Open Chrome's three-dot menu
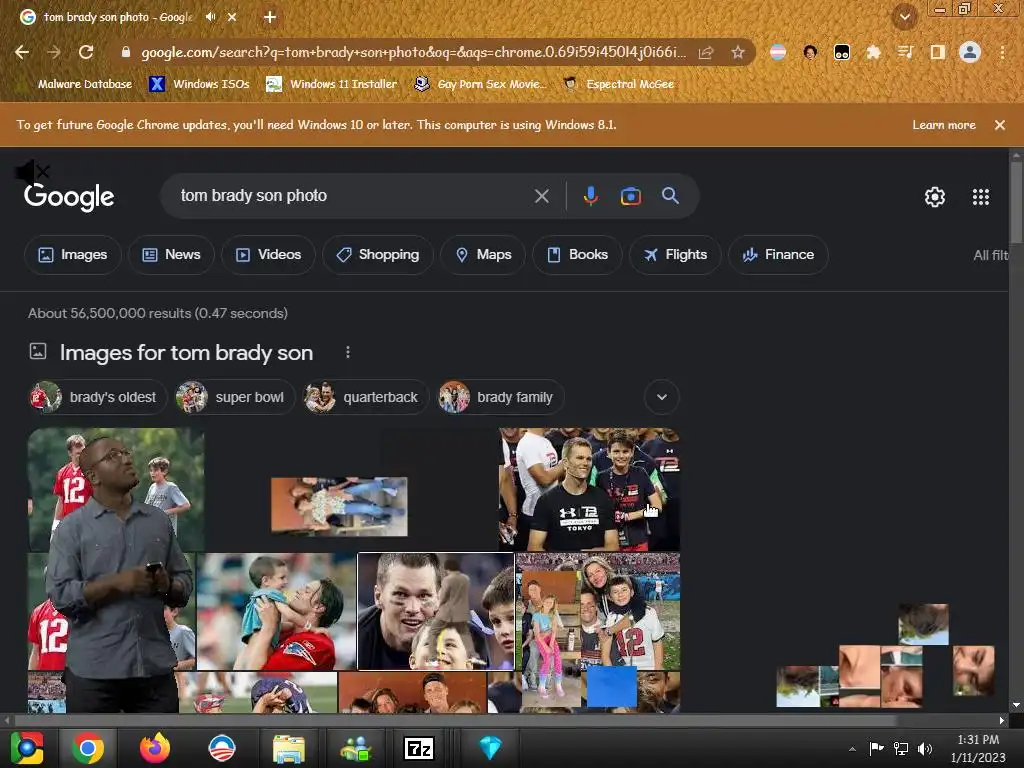Screen dimensions: 1024x768 1002,52
